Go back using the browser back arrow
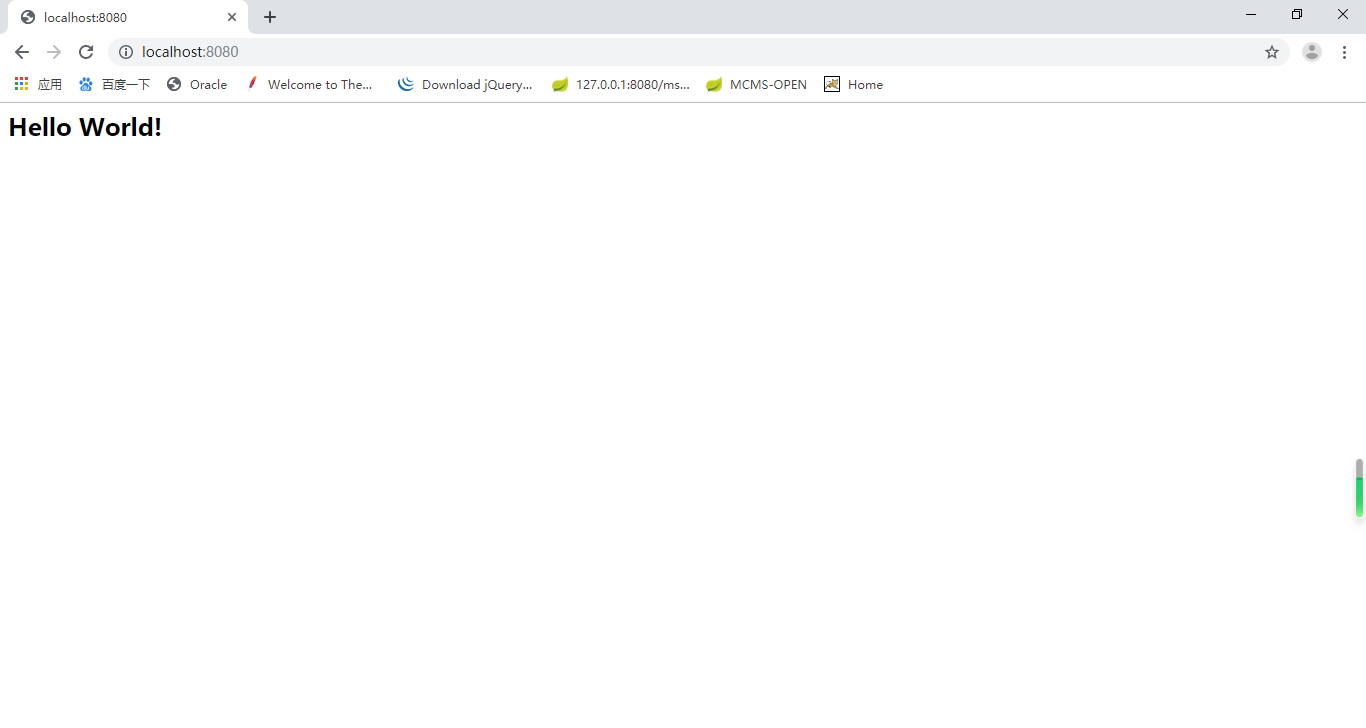1366x728 pixels. click(22, 52)
